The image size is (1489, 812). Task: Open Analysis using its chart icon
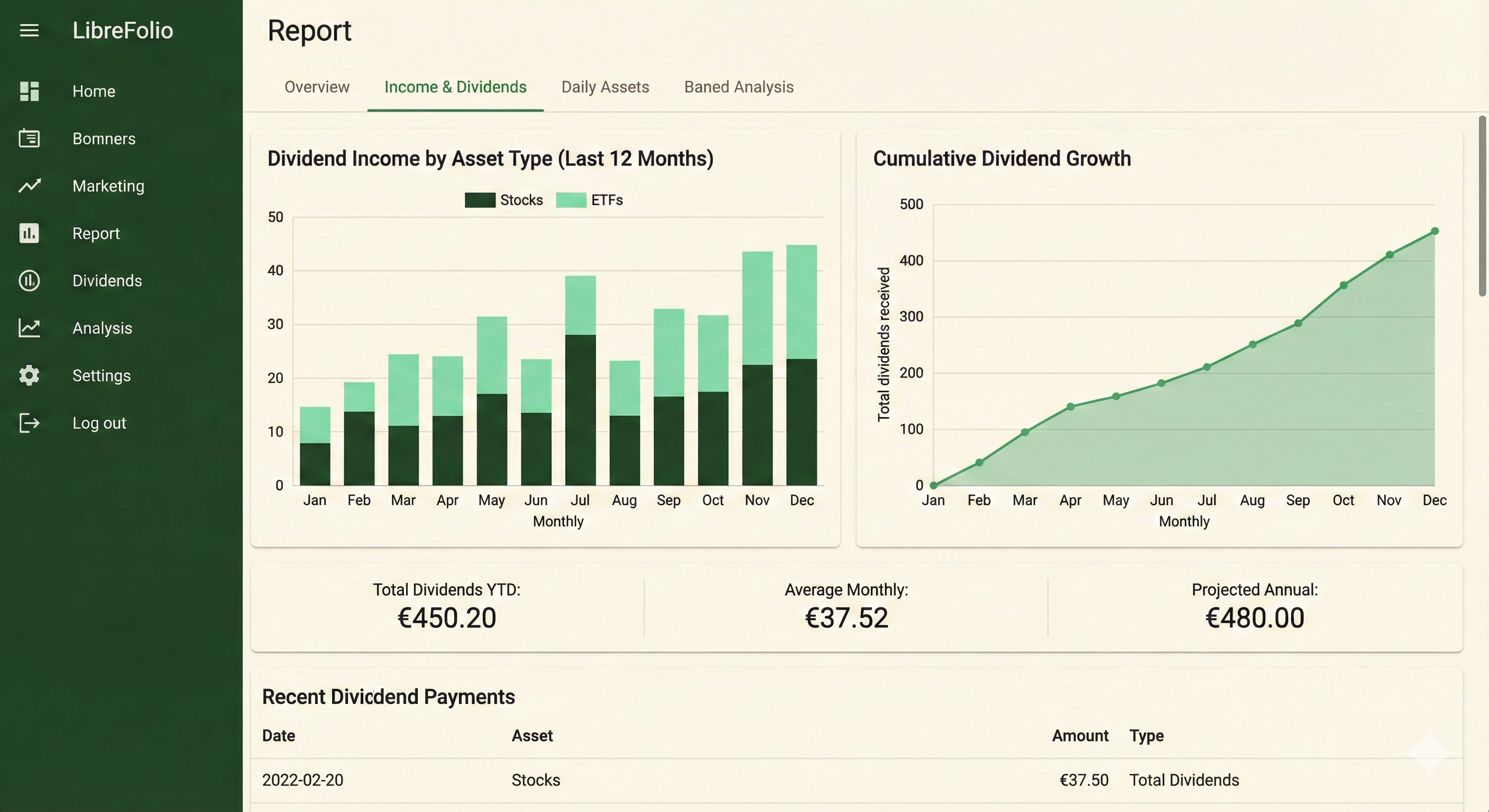(x=30, y=328)
